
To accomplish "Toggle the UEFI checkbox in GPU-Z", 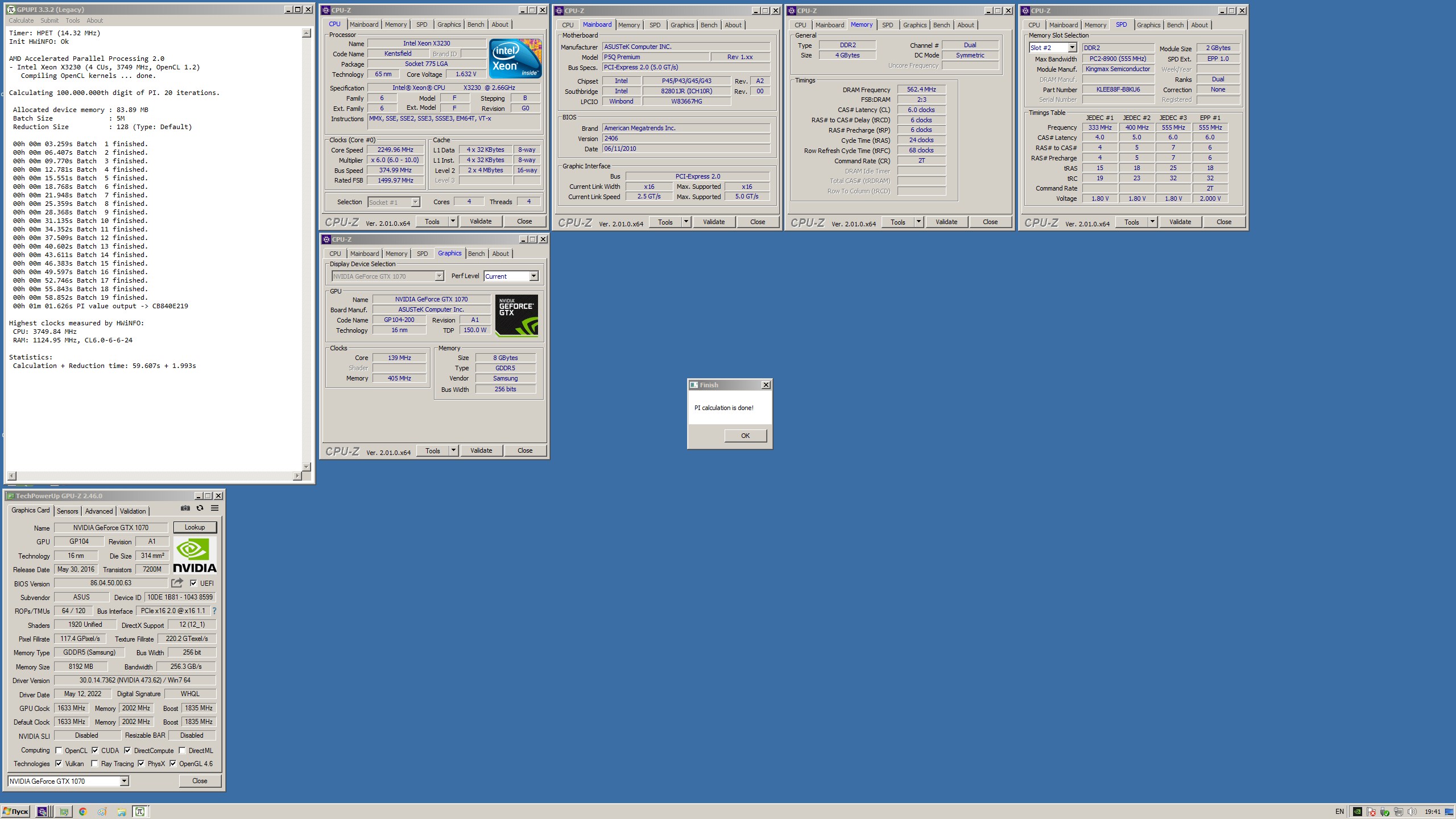I will pos(193,583).
